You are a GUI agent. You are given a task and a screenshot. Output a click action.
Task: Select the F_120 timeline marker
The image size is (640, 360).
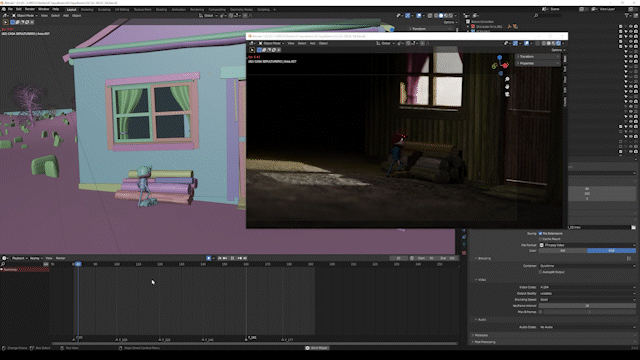(164, 339)
